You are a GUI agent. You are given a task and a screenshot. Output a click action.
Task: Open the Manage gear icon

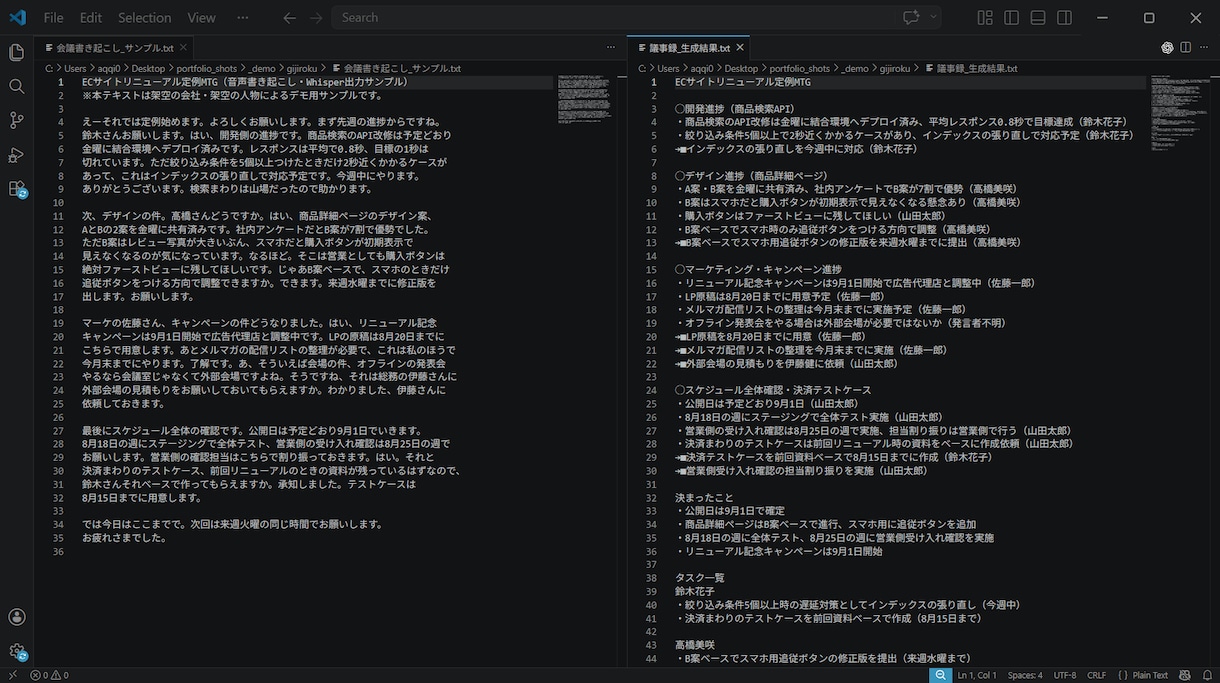[x=16, y=651]
